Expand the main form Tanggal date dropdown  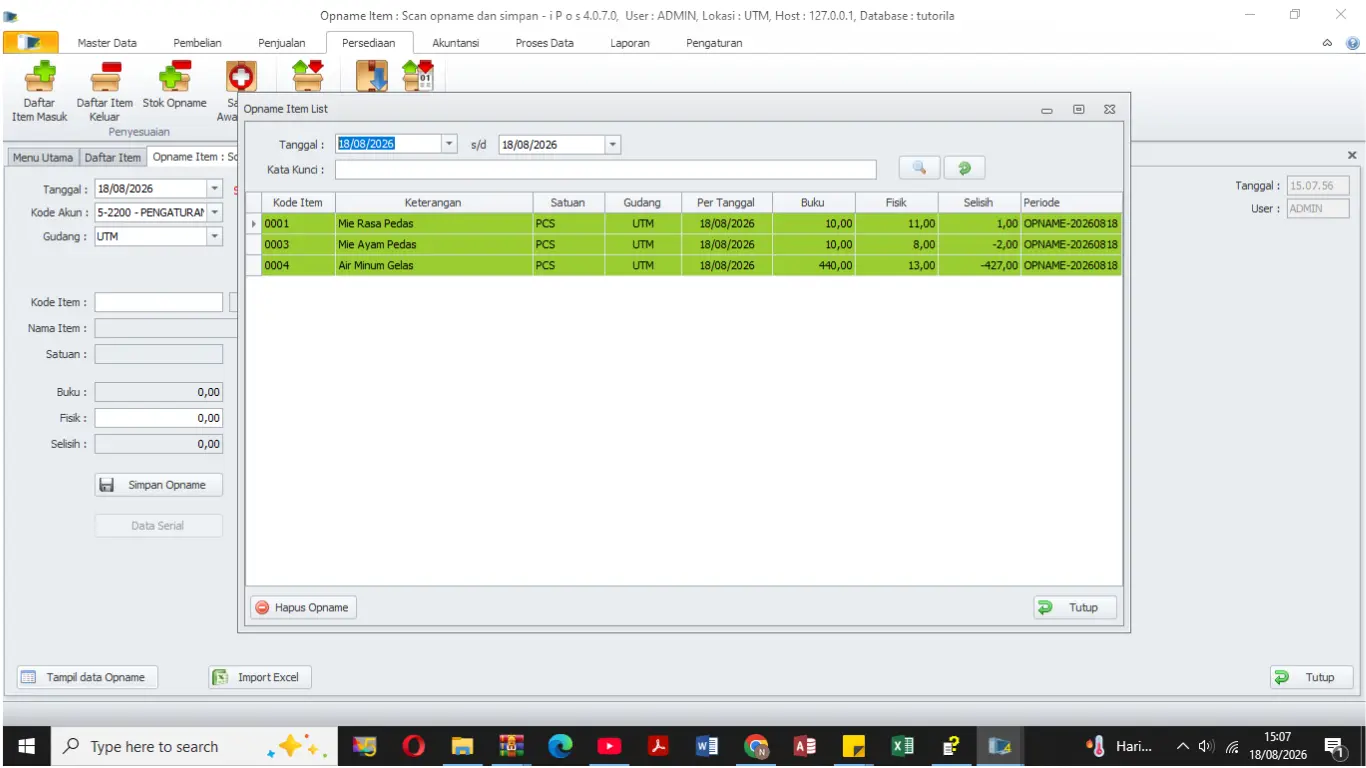point(214,189)
